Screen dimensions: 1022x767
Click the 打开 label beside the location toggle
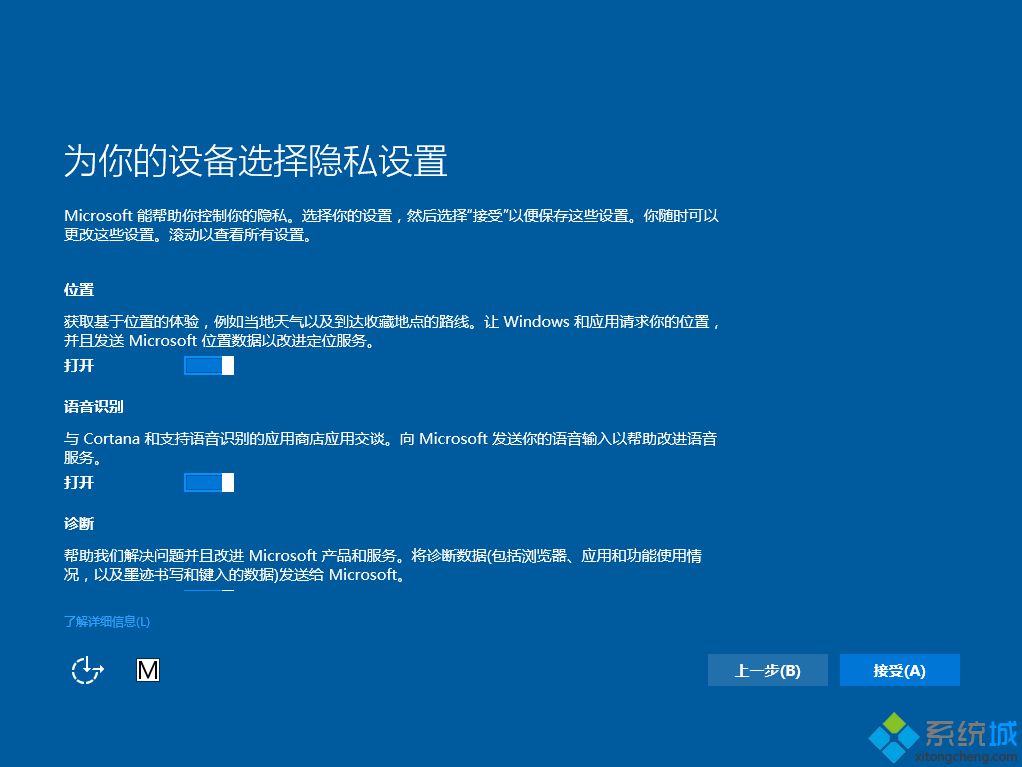[77, 366]
